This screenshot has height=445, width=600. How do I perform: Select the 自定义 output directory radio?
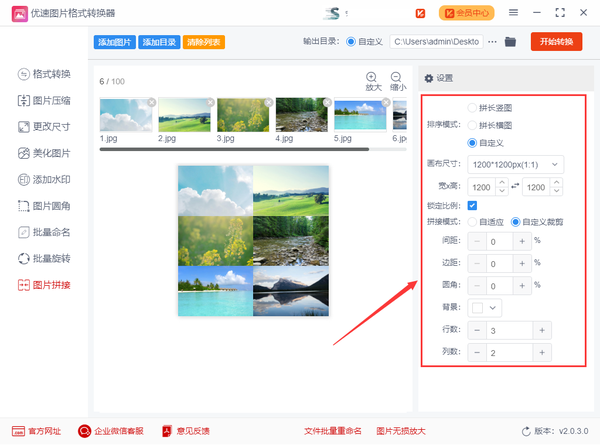(351, 42)
